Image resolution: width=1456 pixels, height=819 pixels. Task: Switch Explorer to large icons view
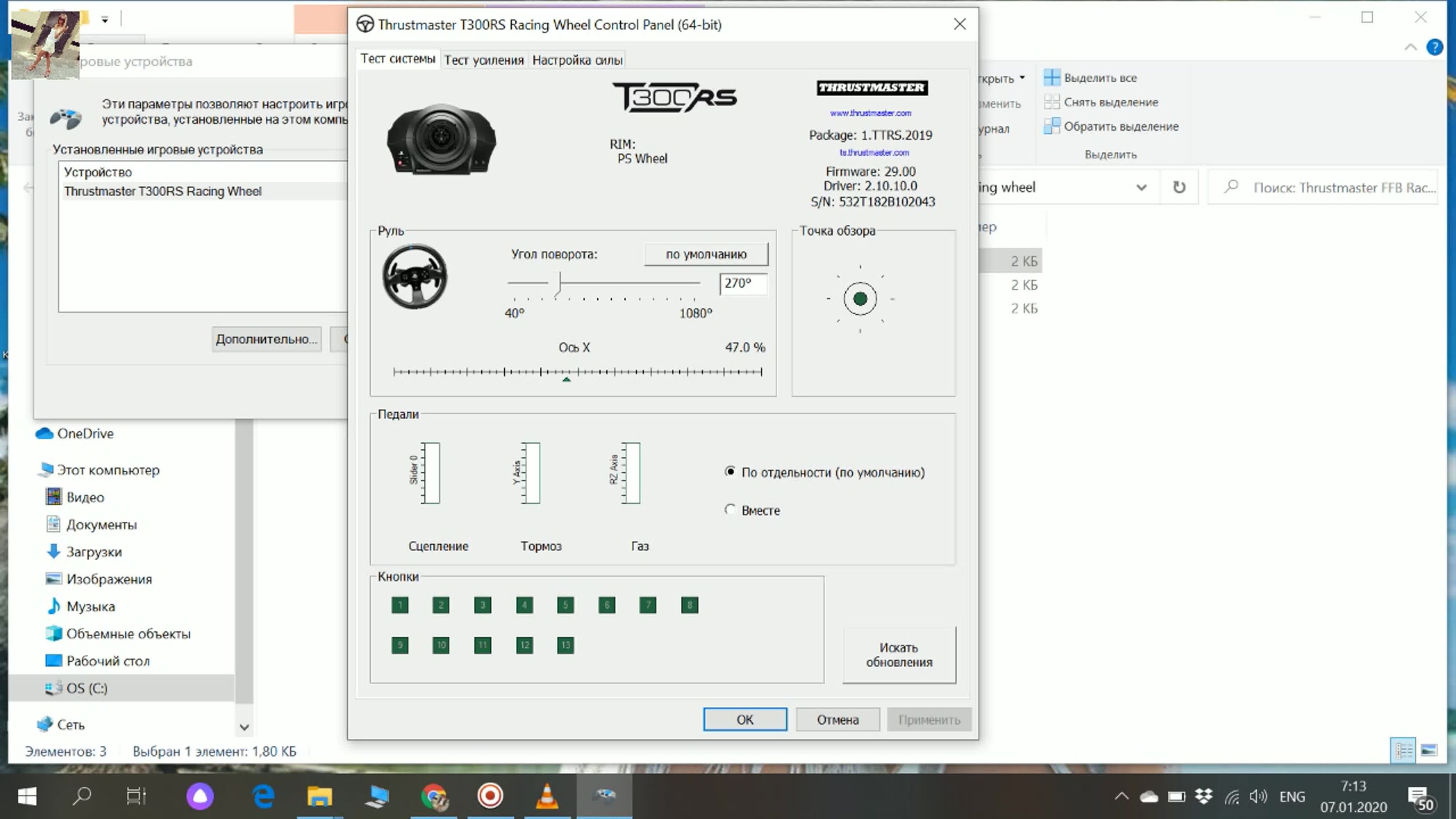coord(1429,751)
